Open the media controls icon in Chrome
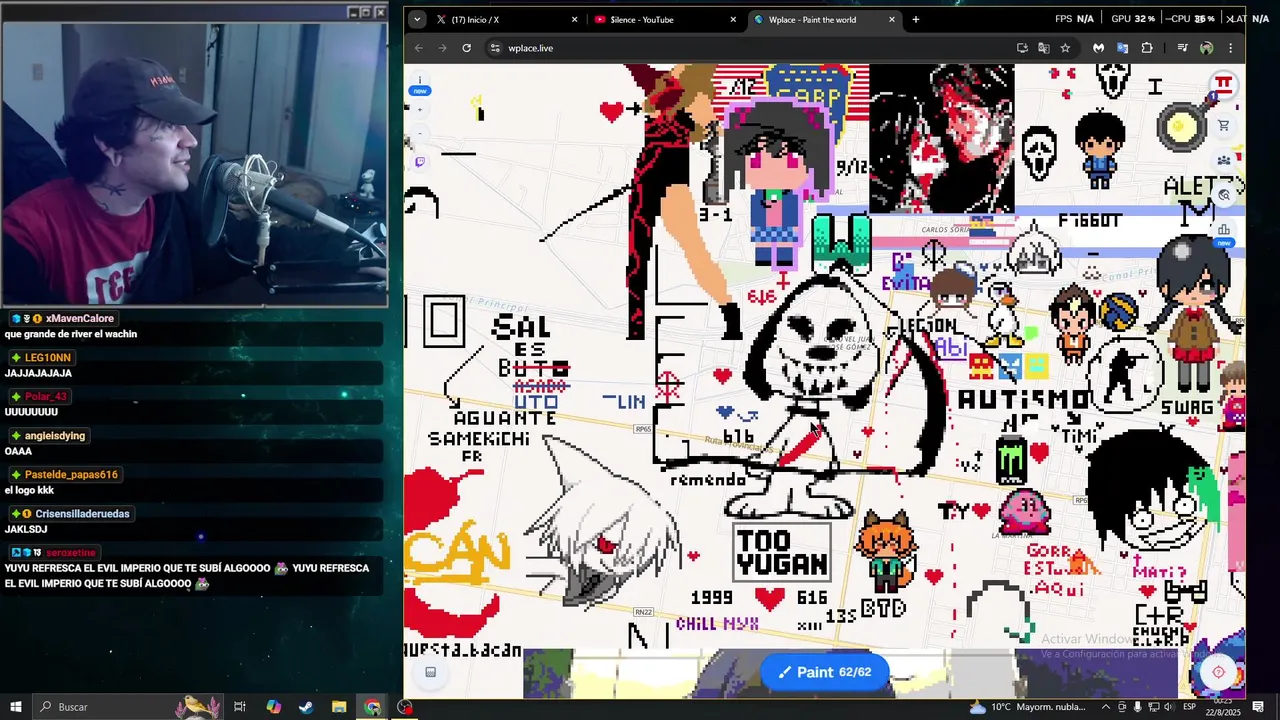 (1182, 48)
